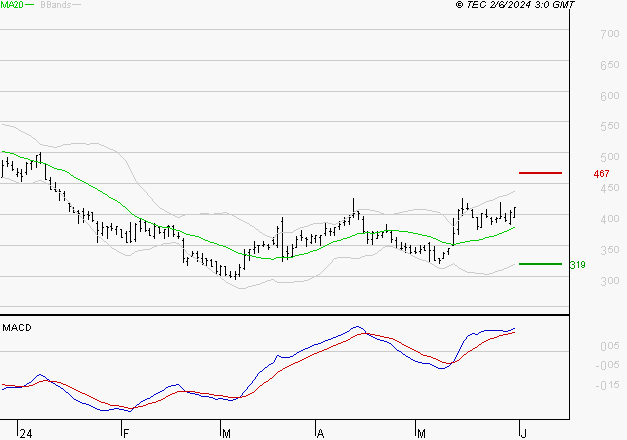This screenshot has width=627, height=440.
Task: Click the F February marker on time axis
Action: click(x=126, y=434)
